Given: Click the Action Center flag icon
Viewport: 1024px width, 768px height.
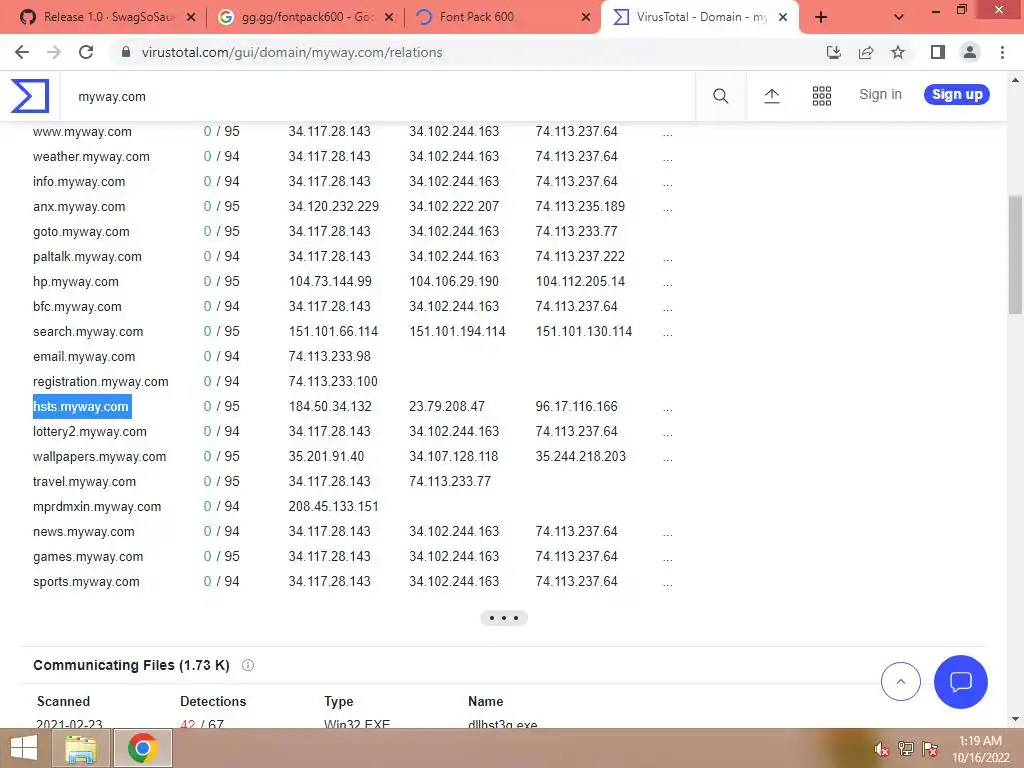Looking at the screenshot, I should pos(929,749).
